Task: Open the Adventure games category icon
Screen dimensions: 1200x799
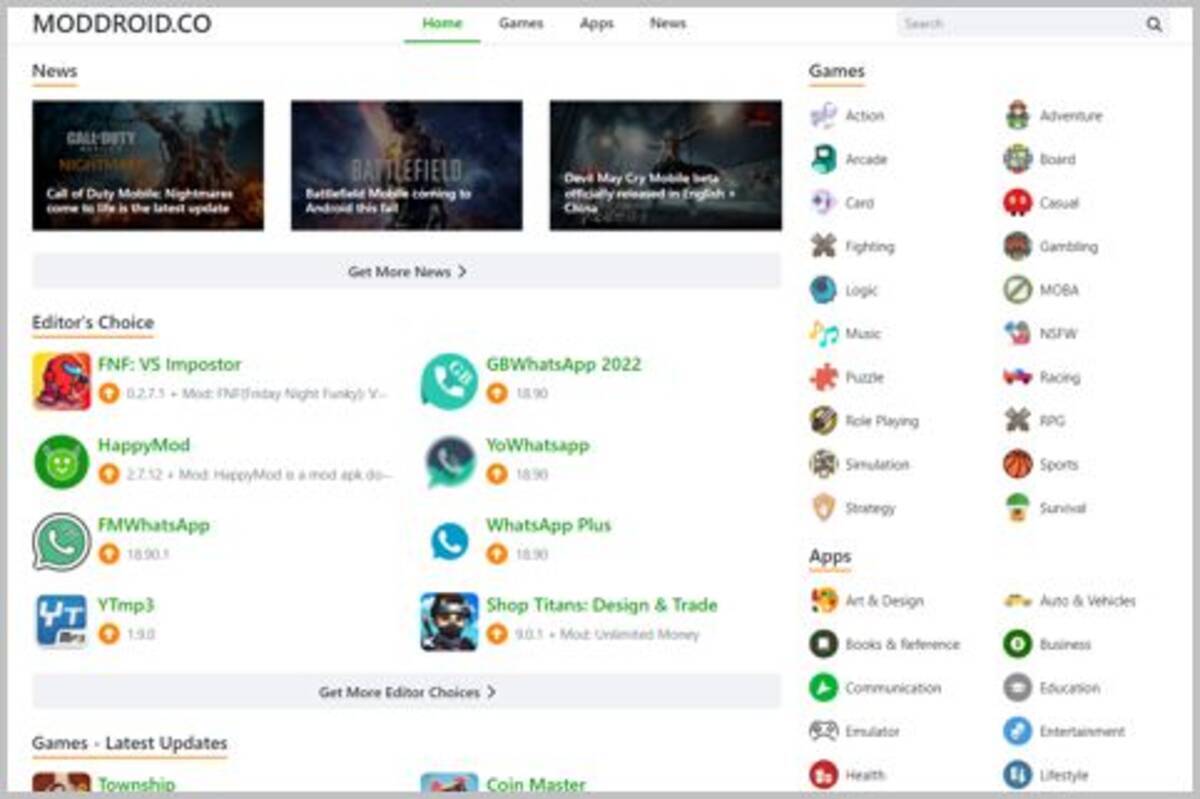Action: pyautogui.click(x=1017, y=115)
